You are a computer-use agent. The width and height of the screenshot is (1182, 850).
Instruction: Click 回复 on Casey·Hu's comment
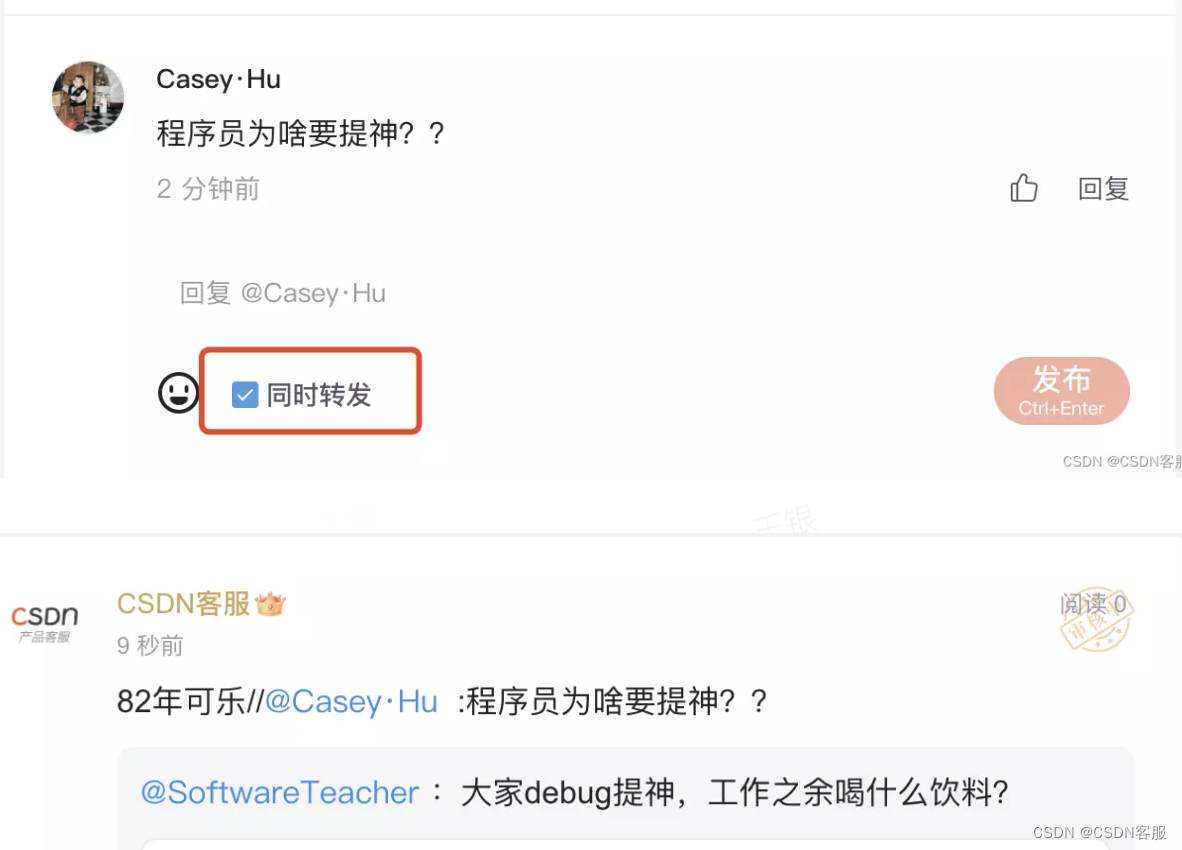point(1103,188)
